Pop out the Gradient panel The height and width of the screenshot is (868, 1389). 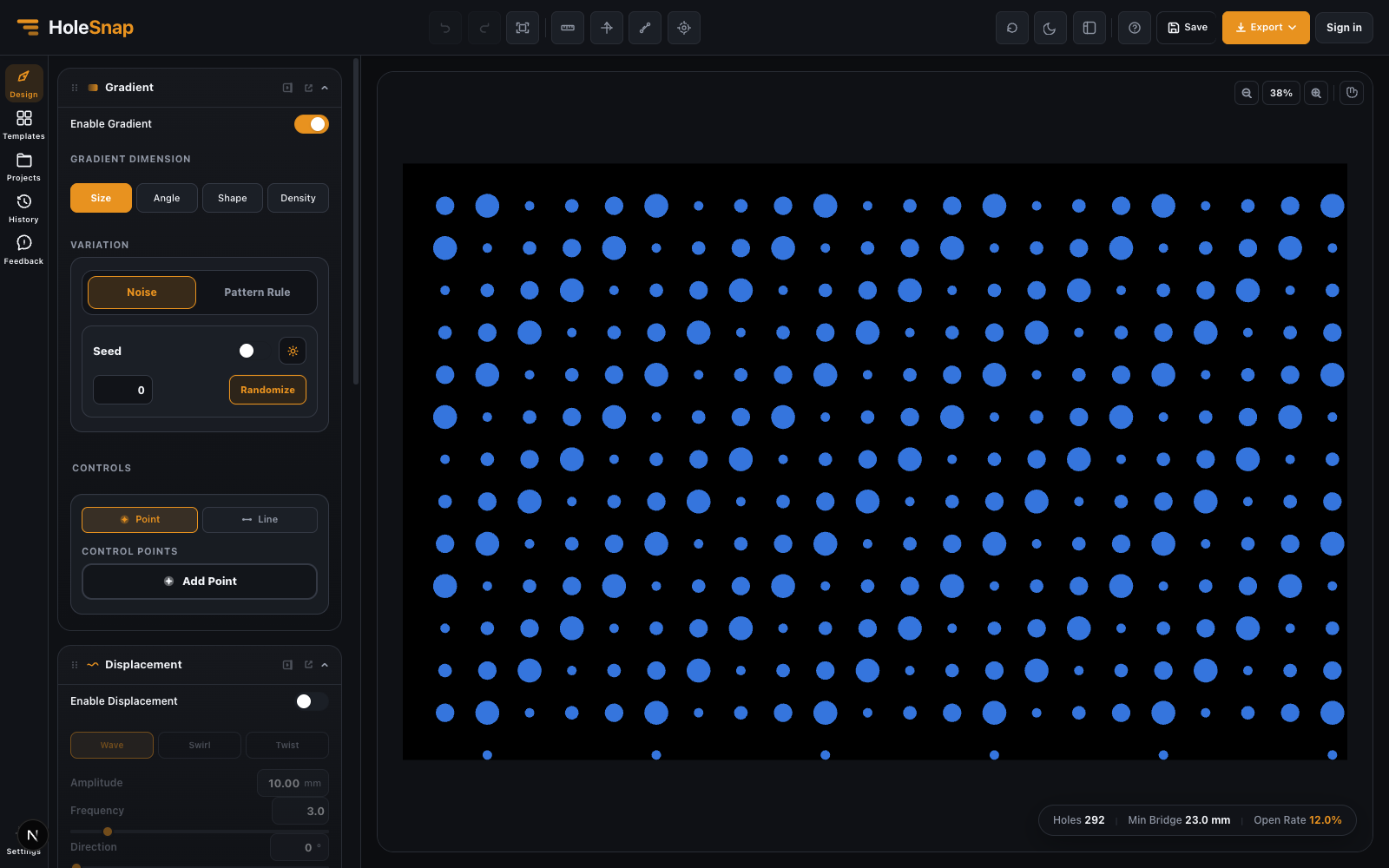click(x=308, y=88)
